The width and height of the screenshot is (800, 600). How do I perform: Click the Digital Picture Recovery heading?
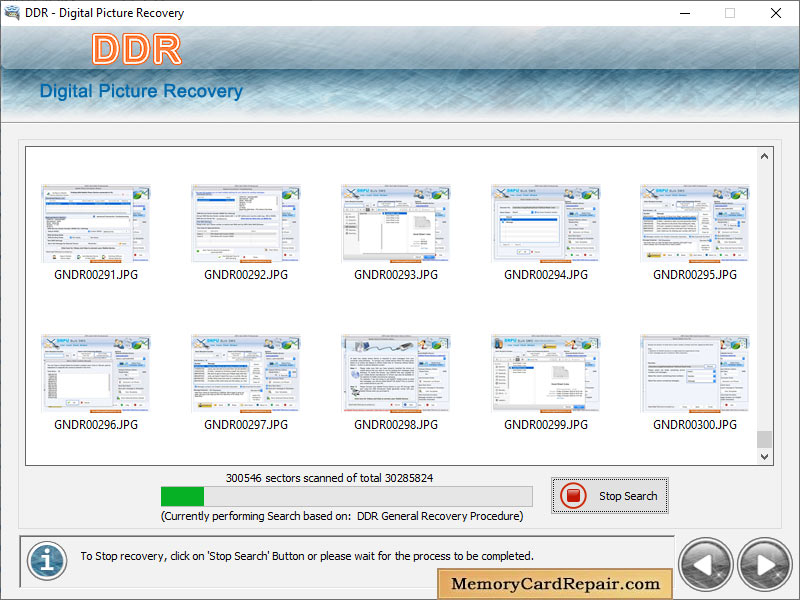(x=141, y=91)
